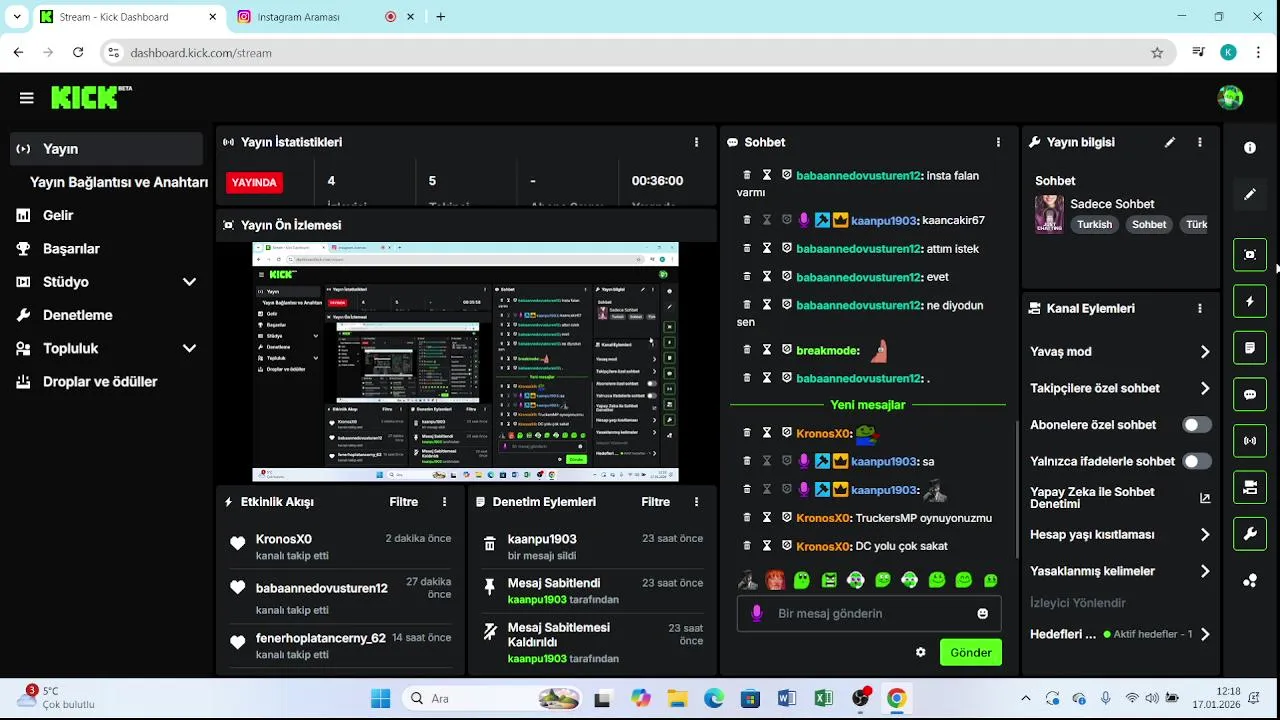Click the YAYINDA live badge
Viewport: 1280px width, 720px height.
(x=254, y=182)
